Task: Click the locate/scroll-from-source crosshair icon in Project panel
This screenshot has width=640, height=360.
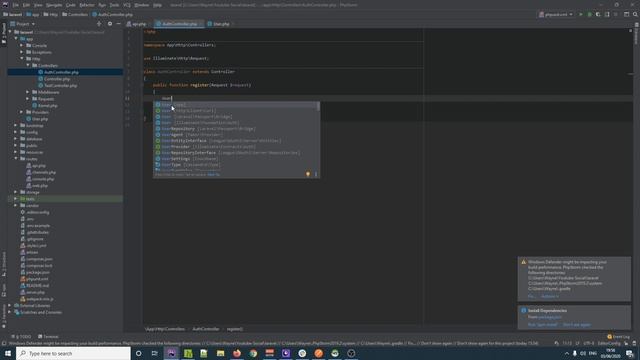Action: (99, 24)
